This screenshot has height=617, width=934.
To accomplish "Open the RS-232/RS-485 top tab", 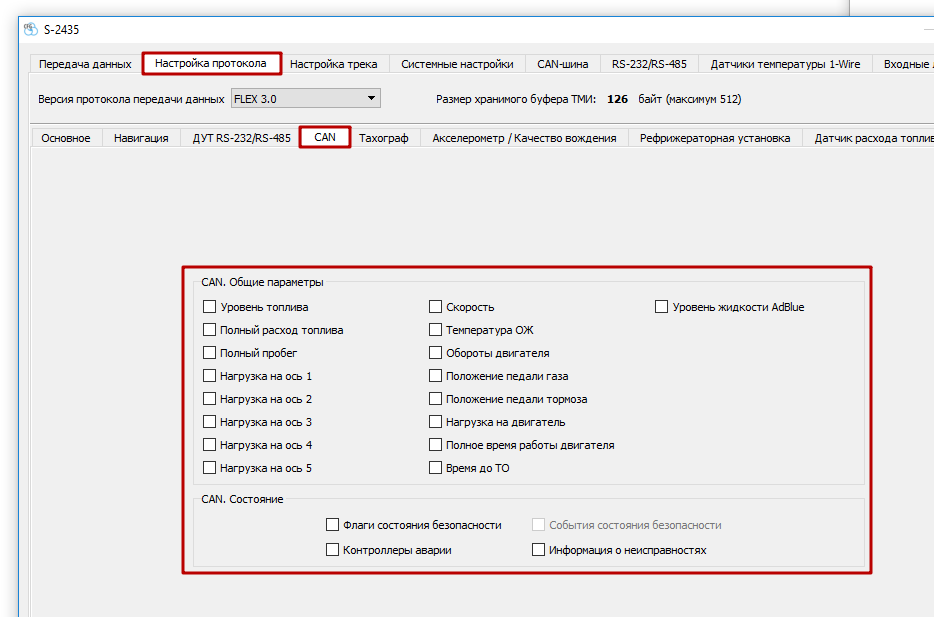I will point(649,64).
